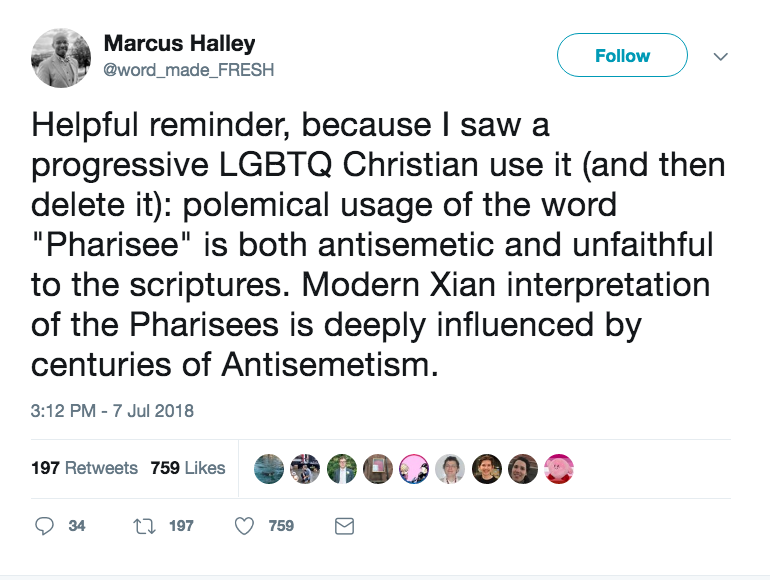Click the like count beside the heart
Image resolution: width=770 pixels, height=580 pixels.
[281, 525]
